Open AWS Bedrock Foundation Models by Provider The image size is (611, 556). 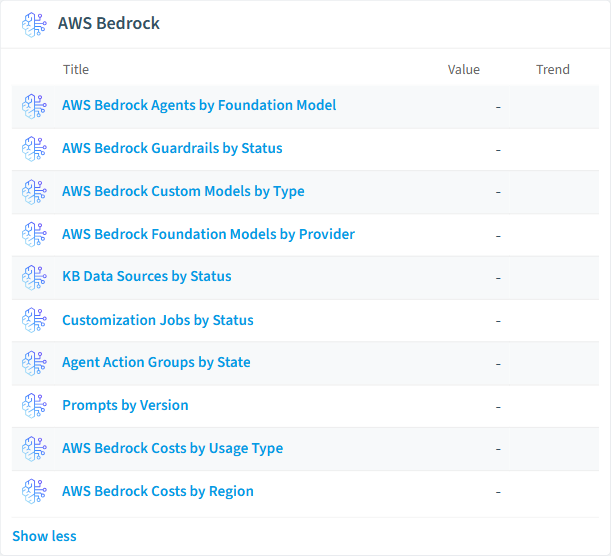pos(208,234)
